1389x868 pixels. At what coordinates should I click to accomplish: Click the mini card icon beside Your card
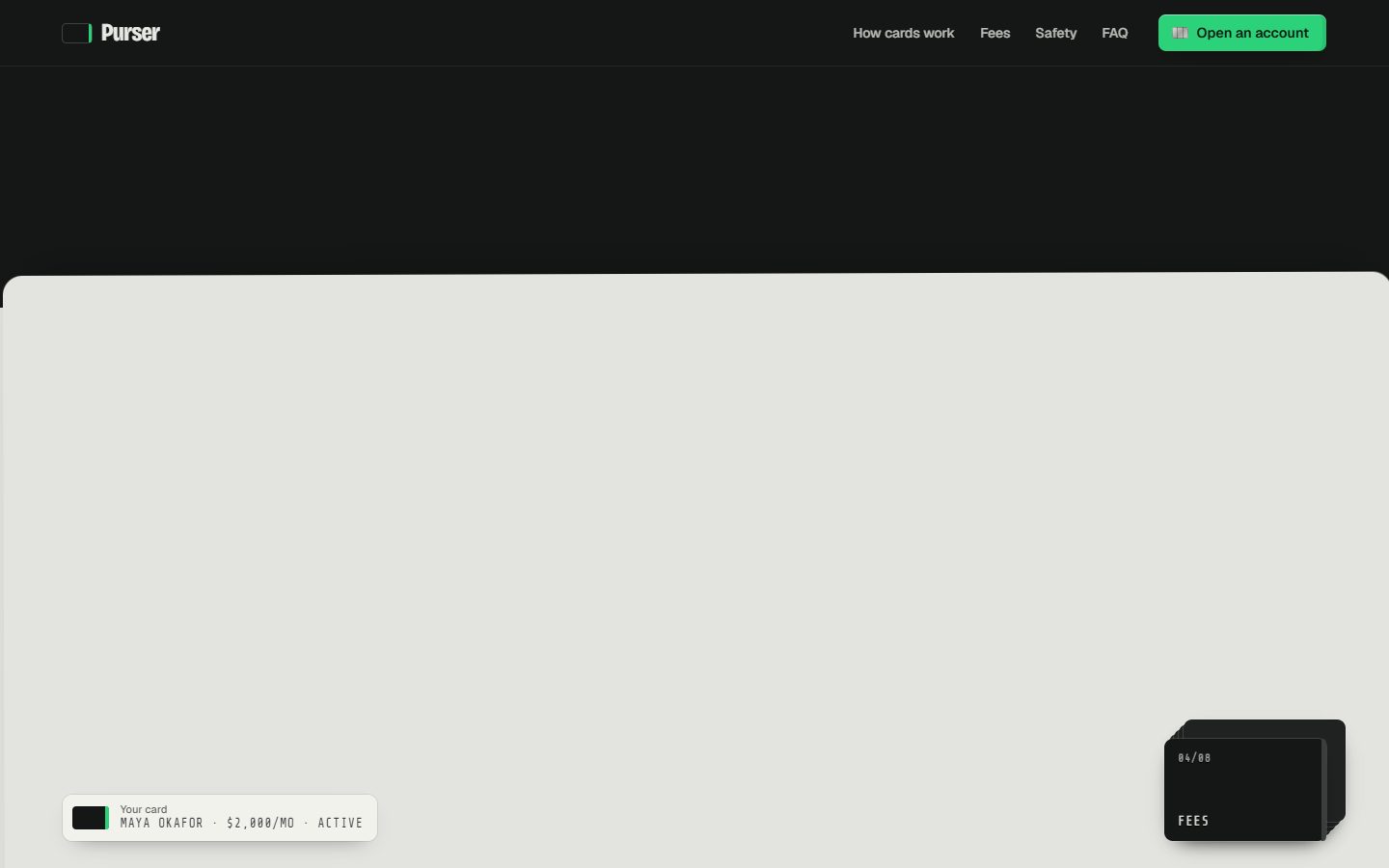point(91,818)
